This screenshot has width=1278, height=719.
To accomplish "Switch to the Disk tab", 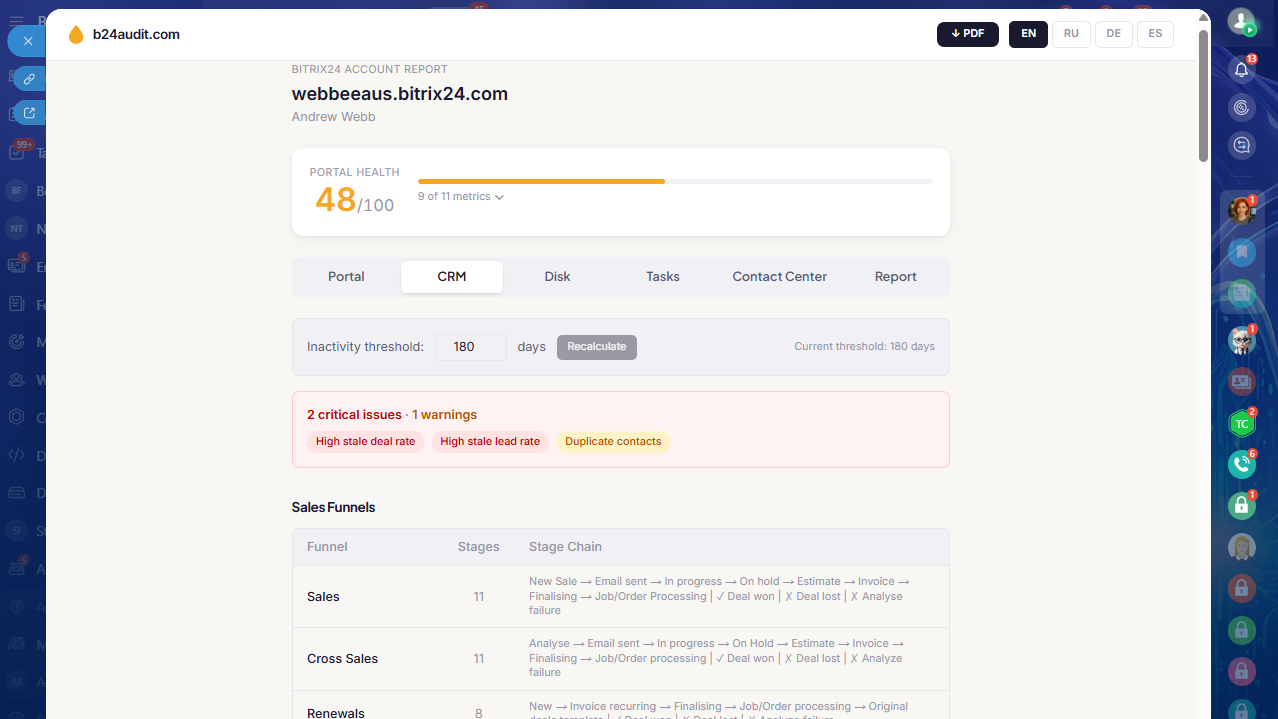I will coord(557,277).
